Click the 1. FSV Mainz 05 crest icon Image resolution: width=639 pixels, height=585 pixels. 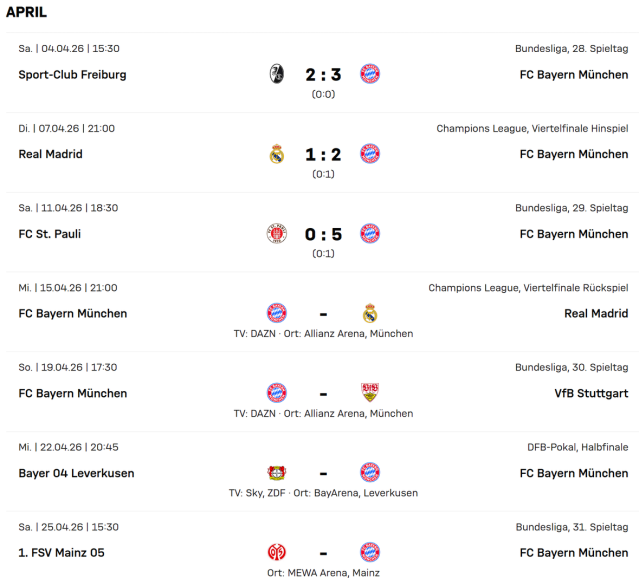277,552
